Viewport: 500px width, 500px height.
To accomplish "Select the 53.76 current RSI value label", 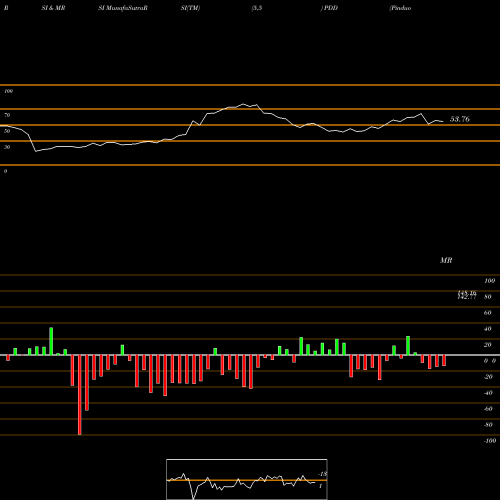I will tap(460, 119).
